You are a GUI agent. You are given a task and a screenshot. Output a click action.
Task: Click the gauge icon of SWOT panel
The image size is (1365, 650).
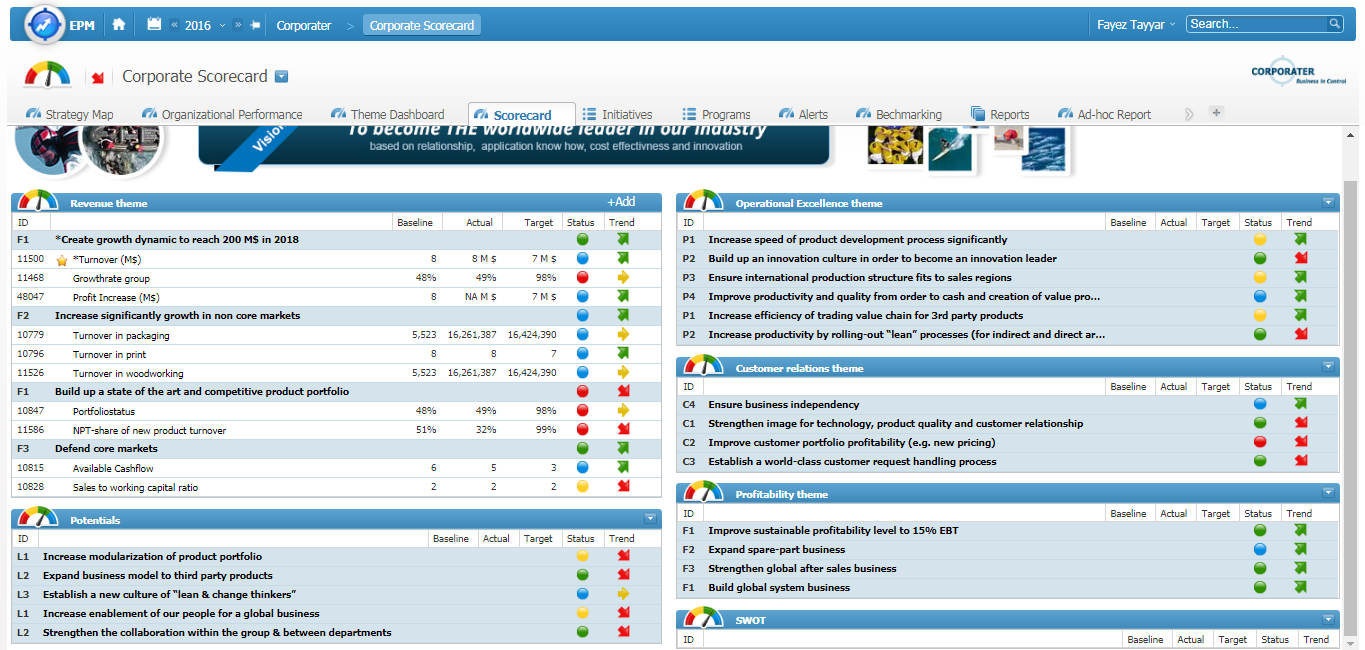pos(702,617)
